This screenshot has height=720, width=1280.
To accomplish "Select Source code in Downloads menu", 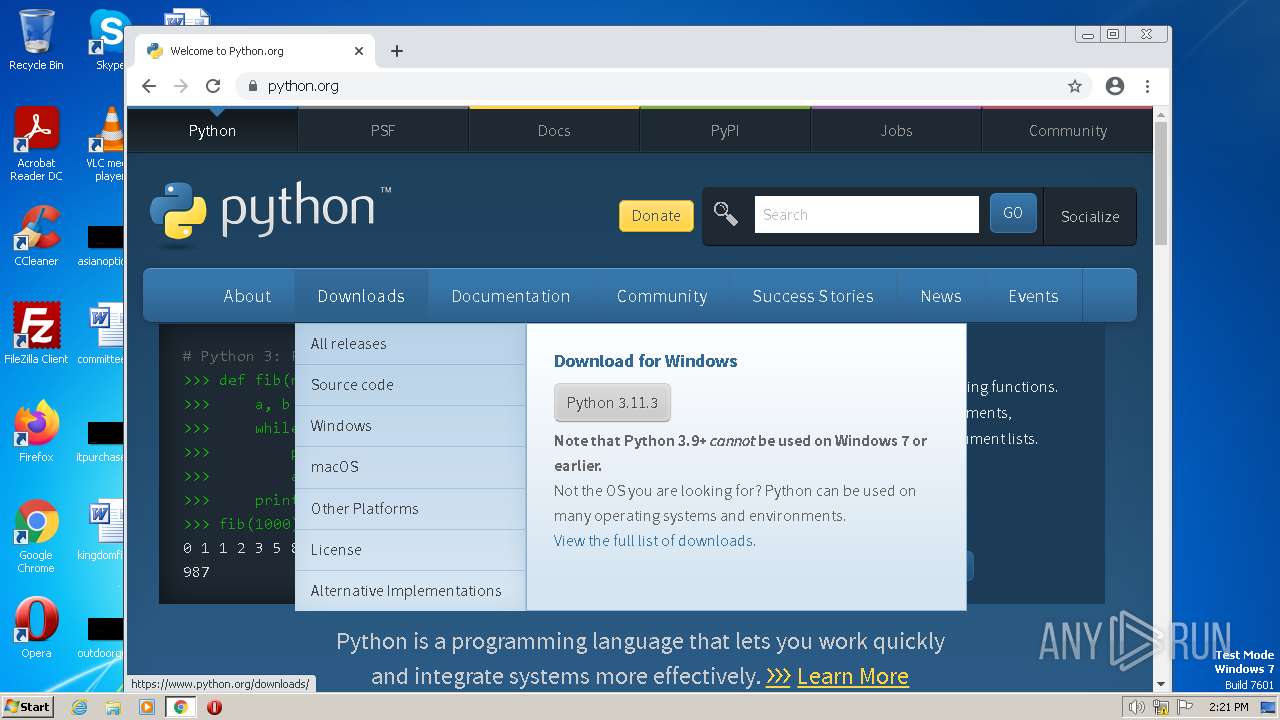I will tap(410, 384).
